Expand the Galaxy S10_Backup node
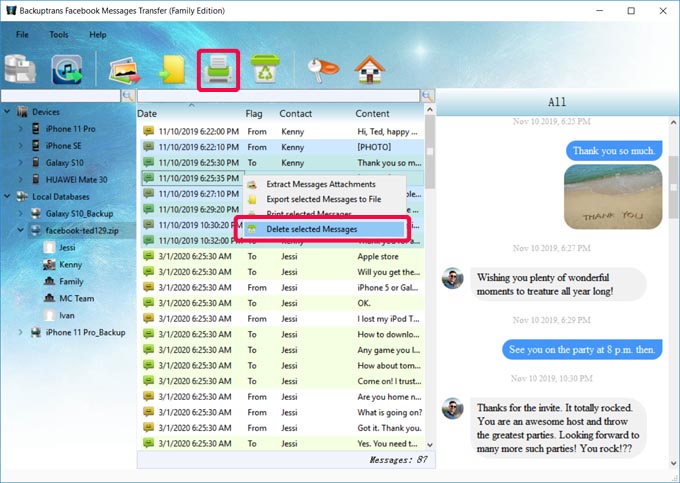The height and width of the screenshot is (483, 680). (20, 213)
